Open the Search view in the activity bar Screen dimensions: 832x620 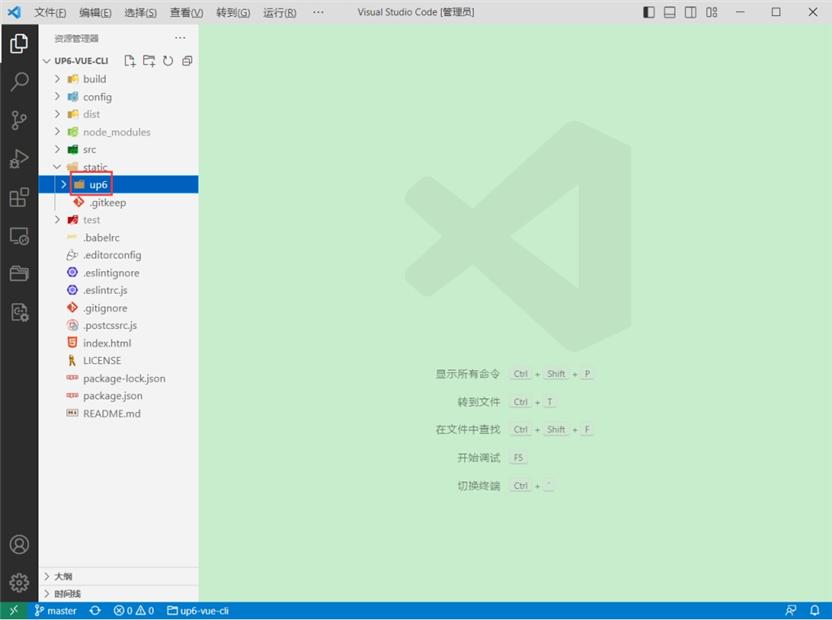pos(19,81)
